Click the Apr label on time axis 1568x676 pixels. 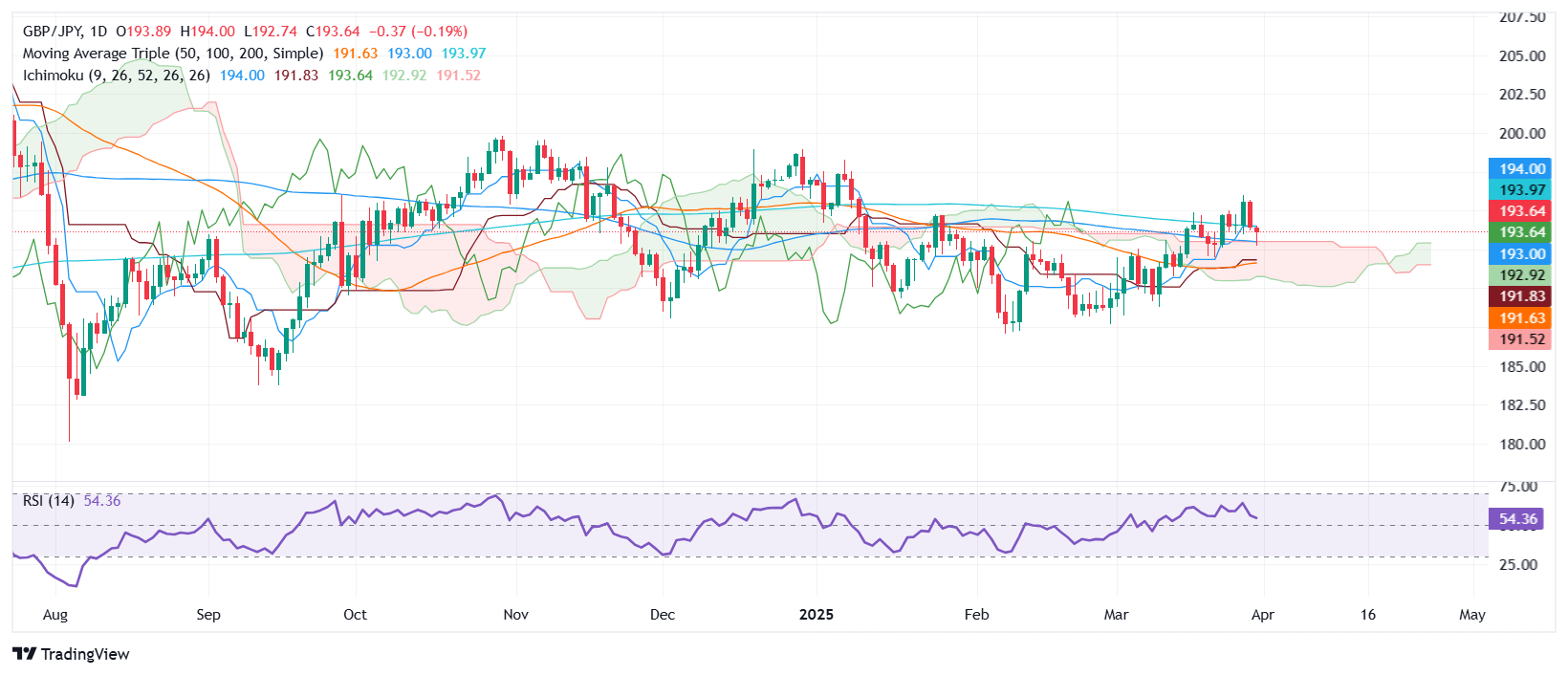click(x=1262, y=615)
